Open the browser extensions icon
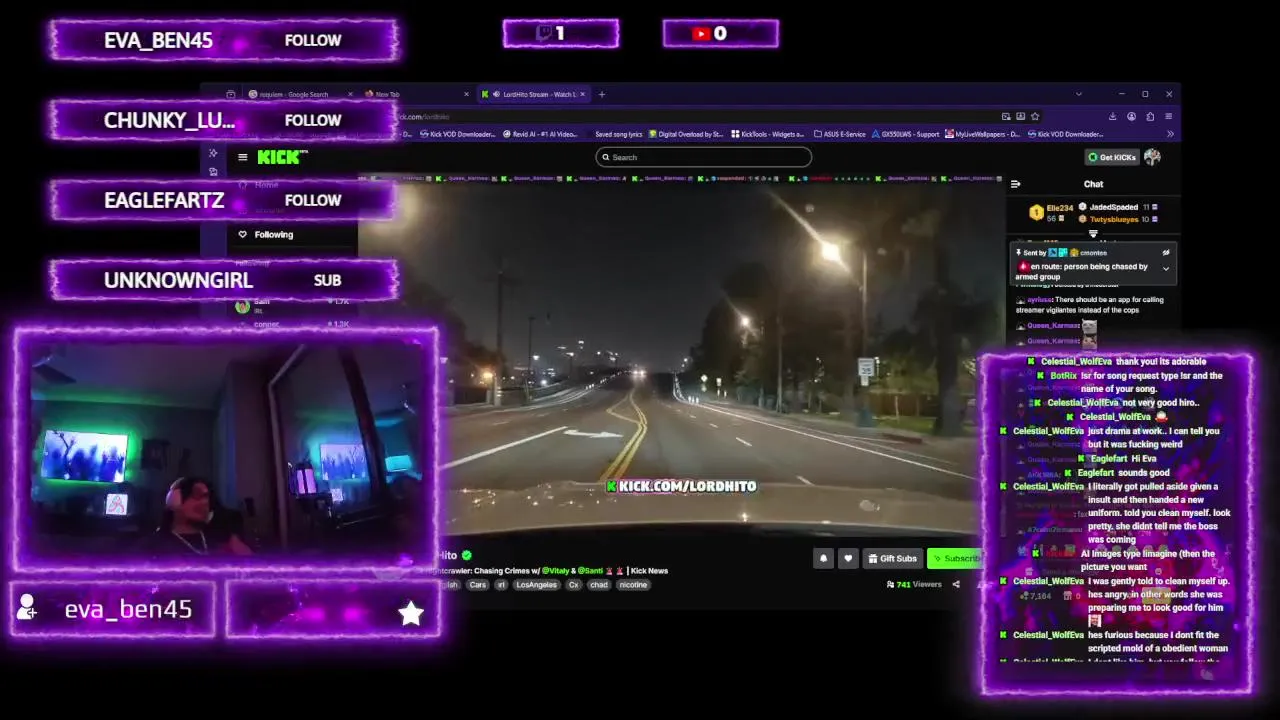This screenshot has height=720, width=1280. coord(1151,116)
